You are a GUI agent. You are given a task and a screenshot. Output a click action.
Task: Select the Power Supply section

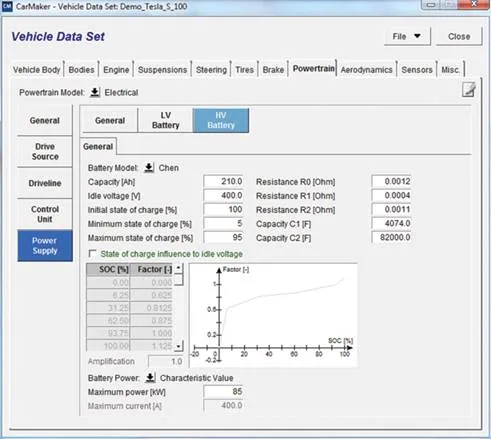45,246
